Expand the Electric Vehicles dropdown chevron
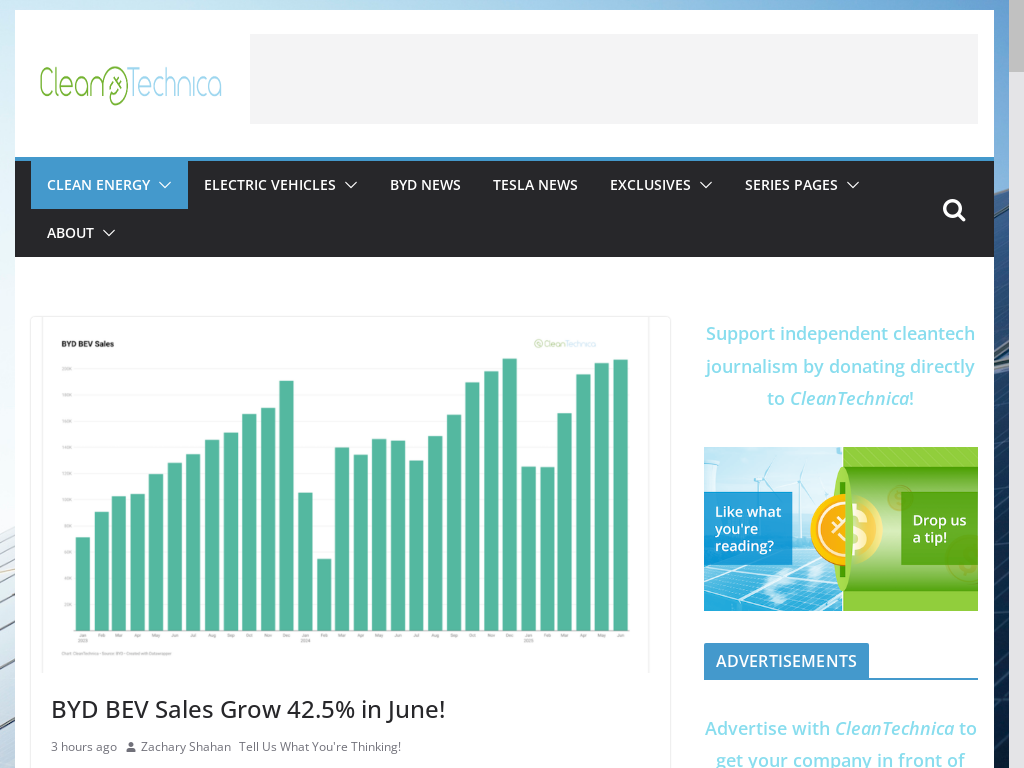1024x768 pixels. coord(351,185)
